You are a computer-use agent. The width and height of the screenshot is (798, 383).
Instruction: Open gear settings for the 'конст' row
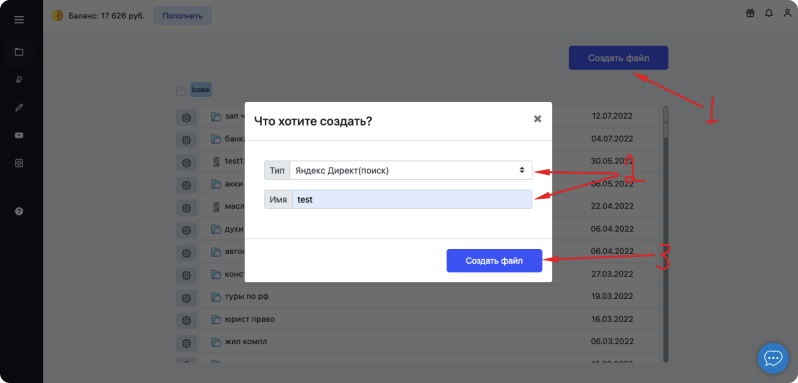pos(186,275)
